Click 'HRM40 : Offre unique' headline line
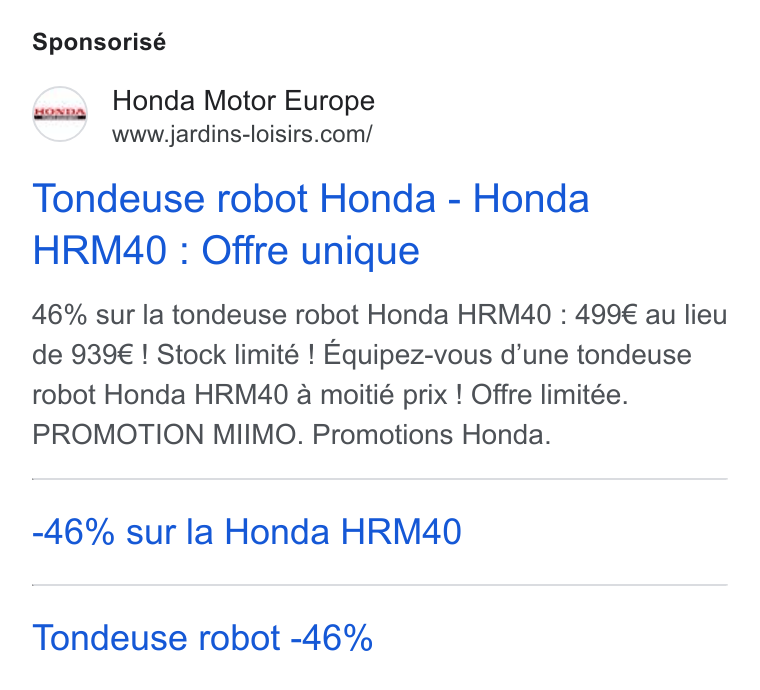The image size is (760, 690). (226, 251)
